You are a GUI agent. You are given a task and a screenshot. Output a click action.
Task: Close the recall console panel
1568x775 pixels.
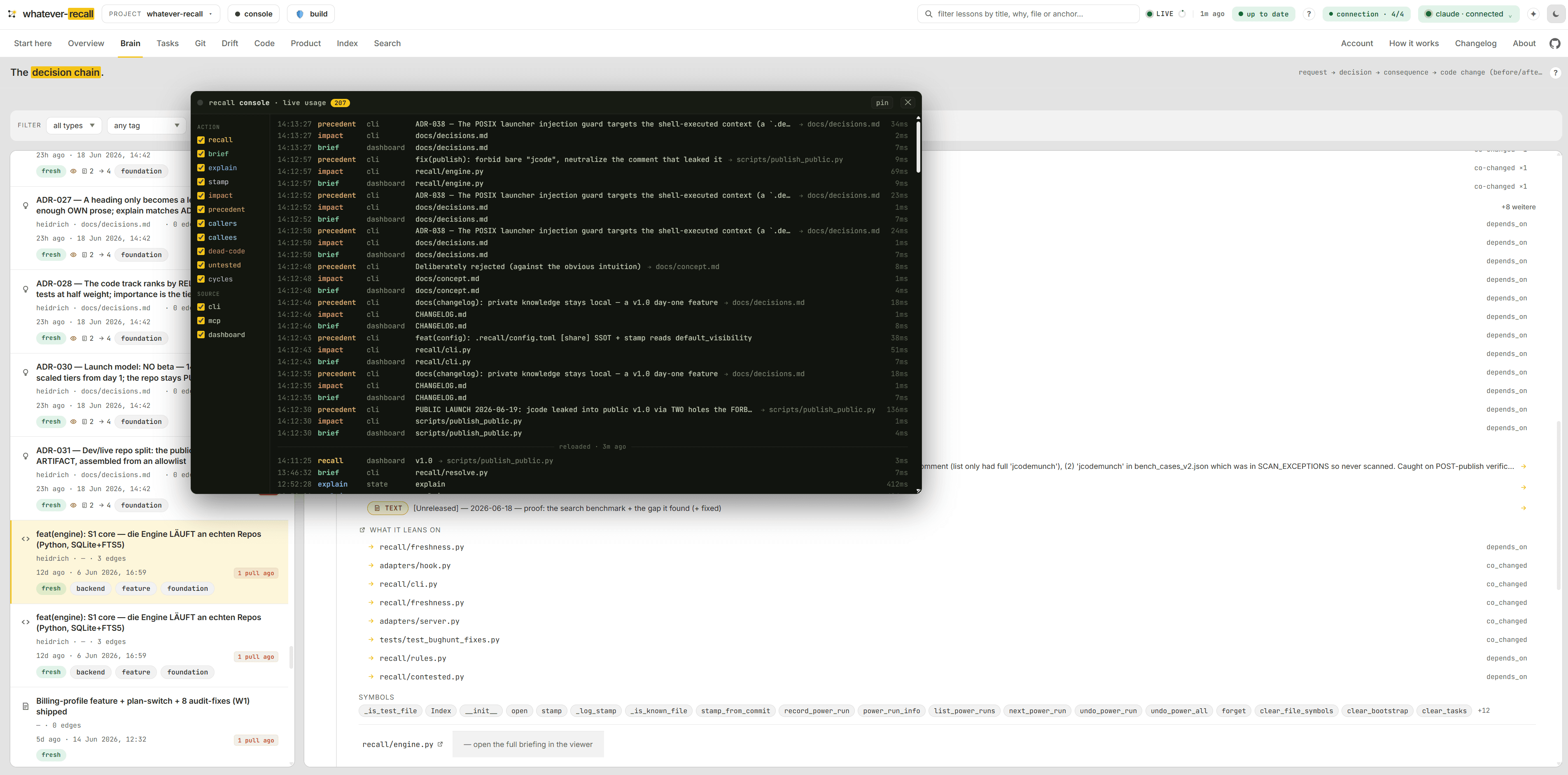point(908,102)
